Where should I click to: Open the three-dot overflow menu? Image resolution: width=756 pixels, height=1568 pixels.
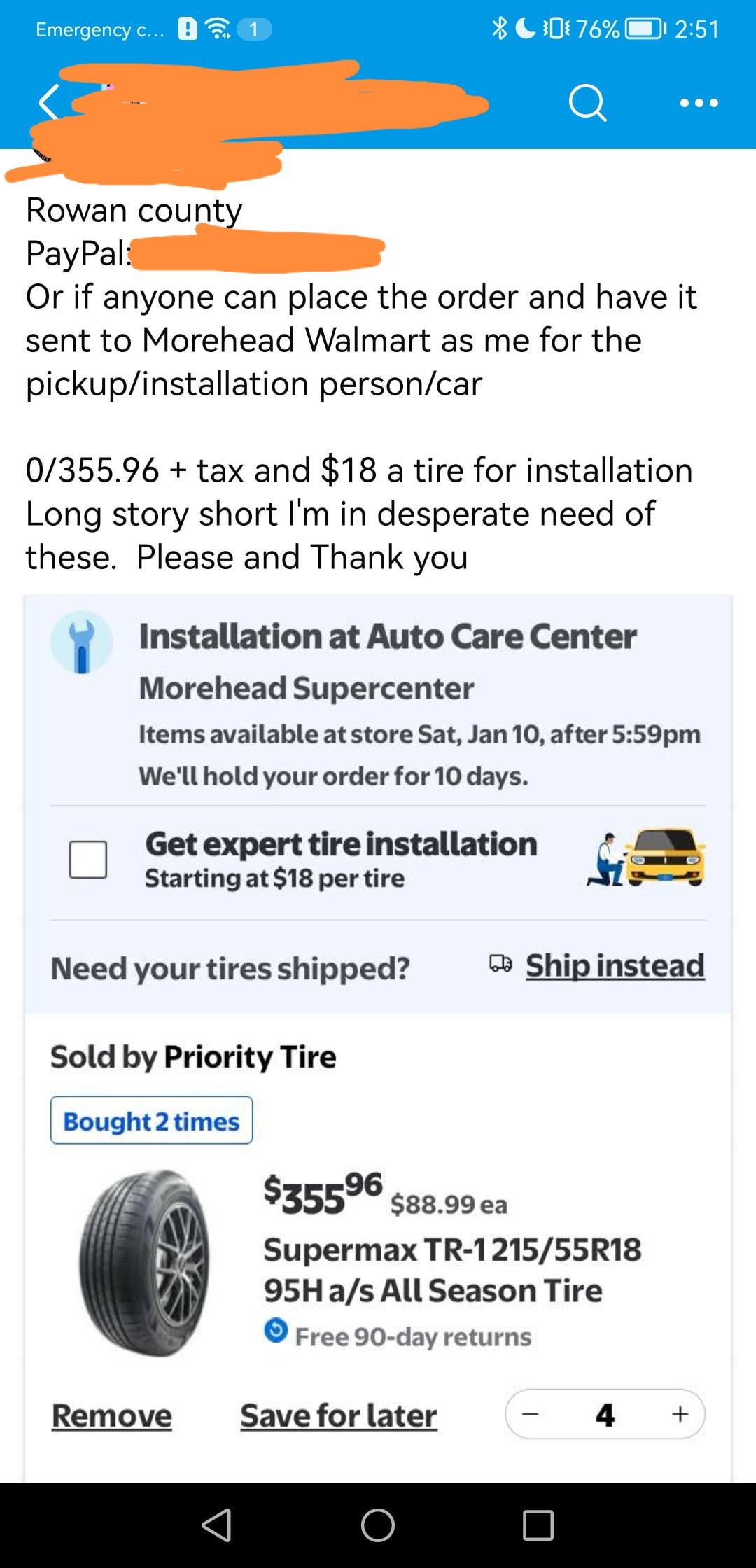[698, 102]
